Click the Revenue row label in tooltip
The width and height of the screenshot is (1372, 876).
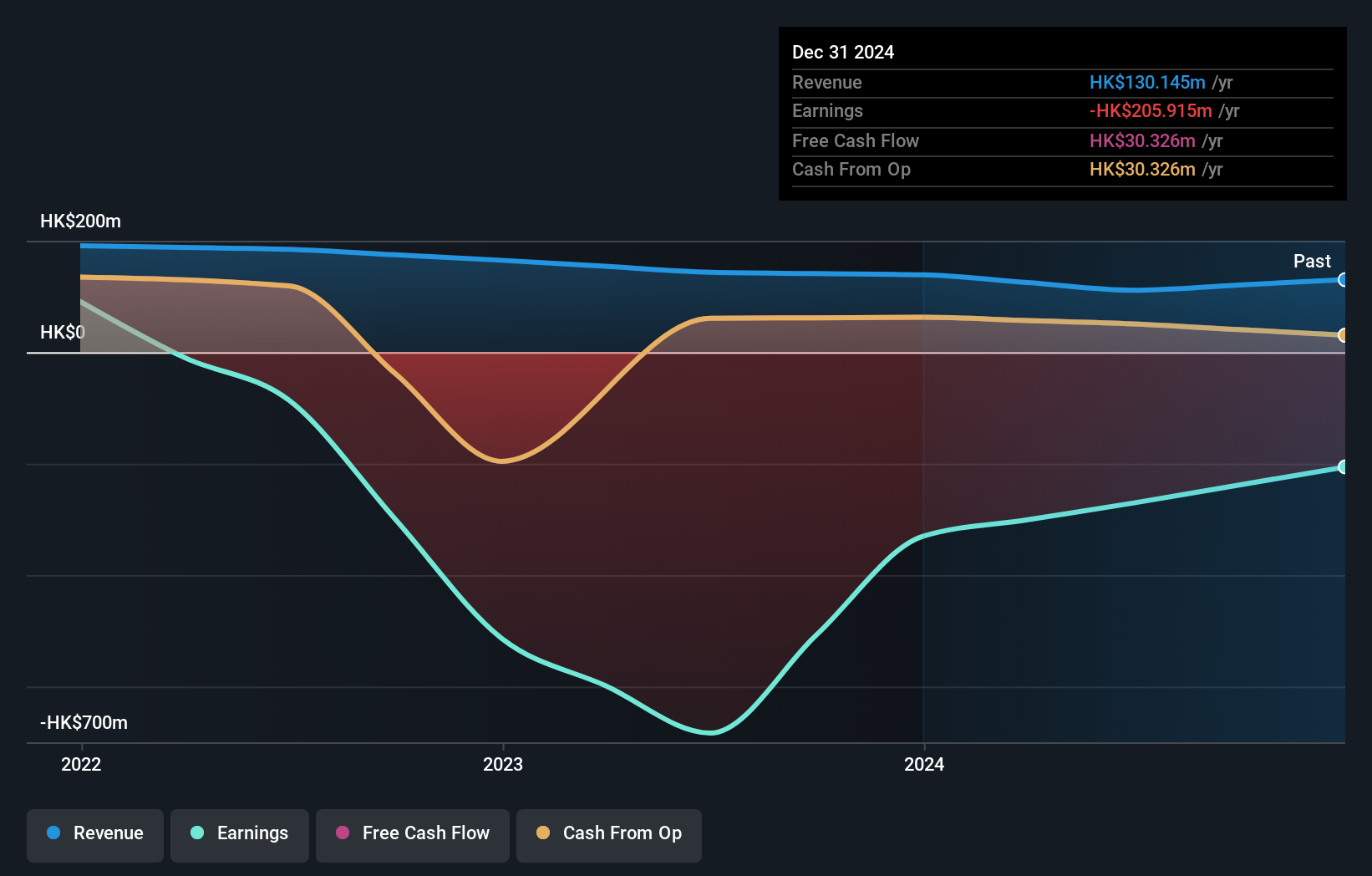click(827, 82)
